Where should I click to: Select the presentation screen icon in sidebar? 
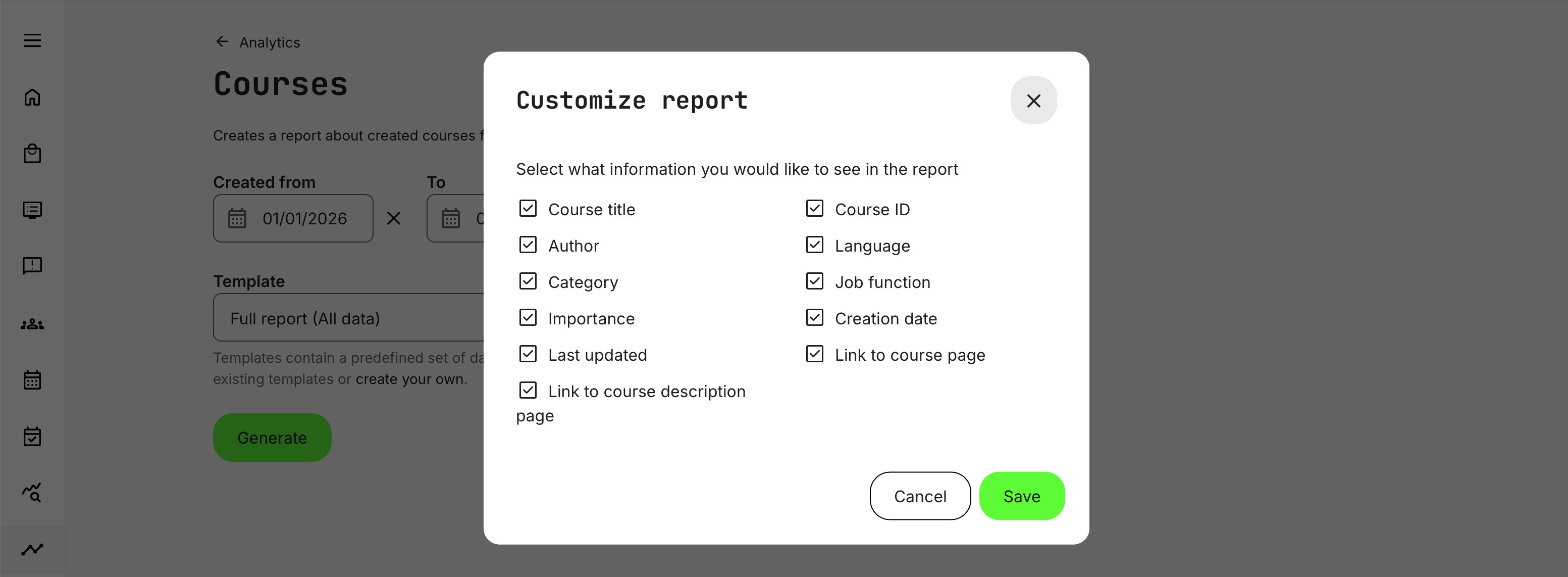[x=32, y=210]
